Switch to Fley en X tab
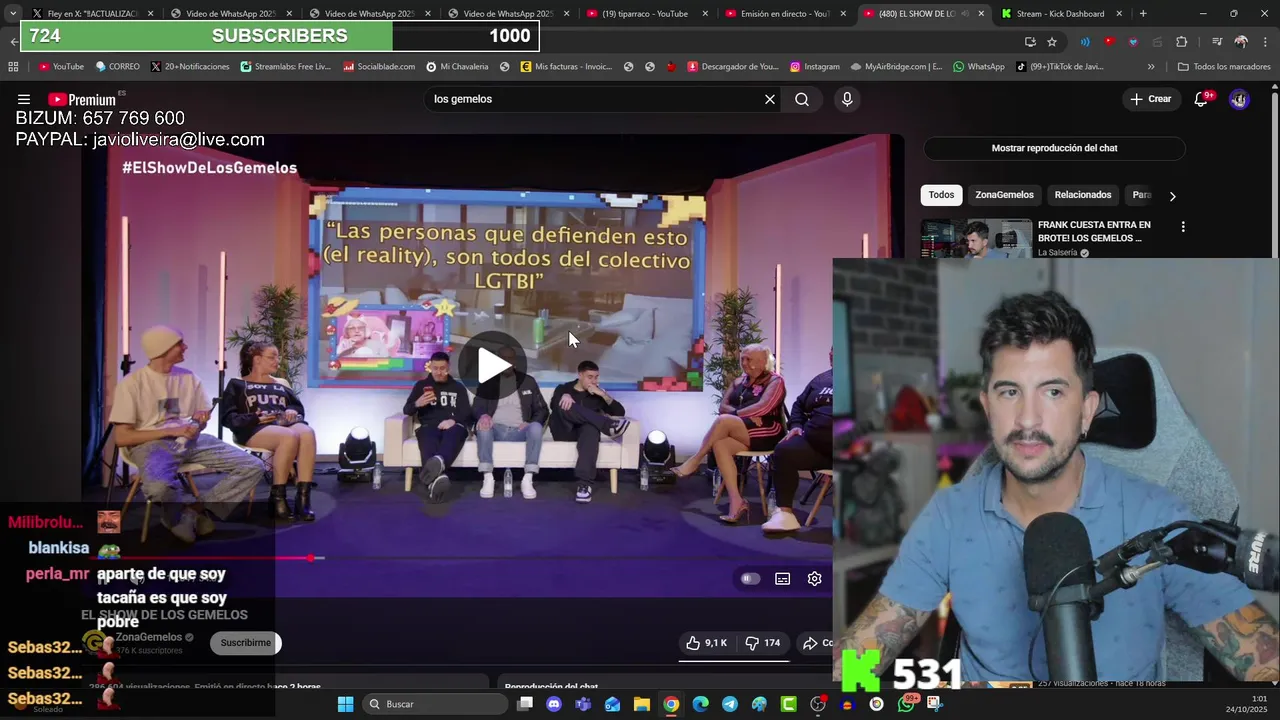The width and height of the screenshot is (1280, 720). (x=91, y=14)
